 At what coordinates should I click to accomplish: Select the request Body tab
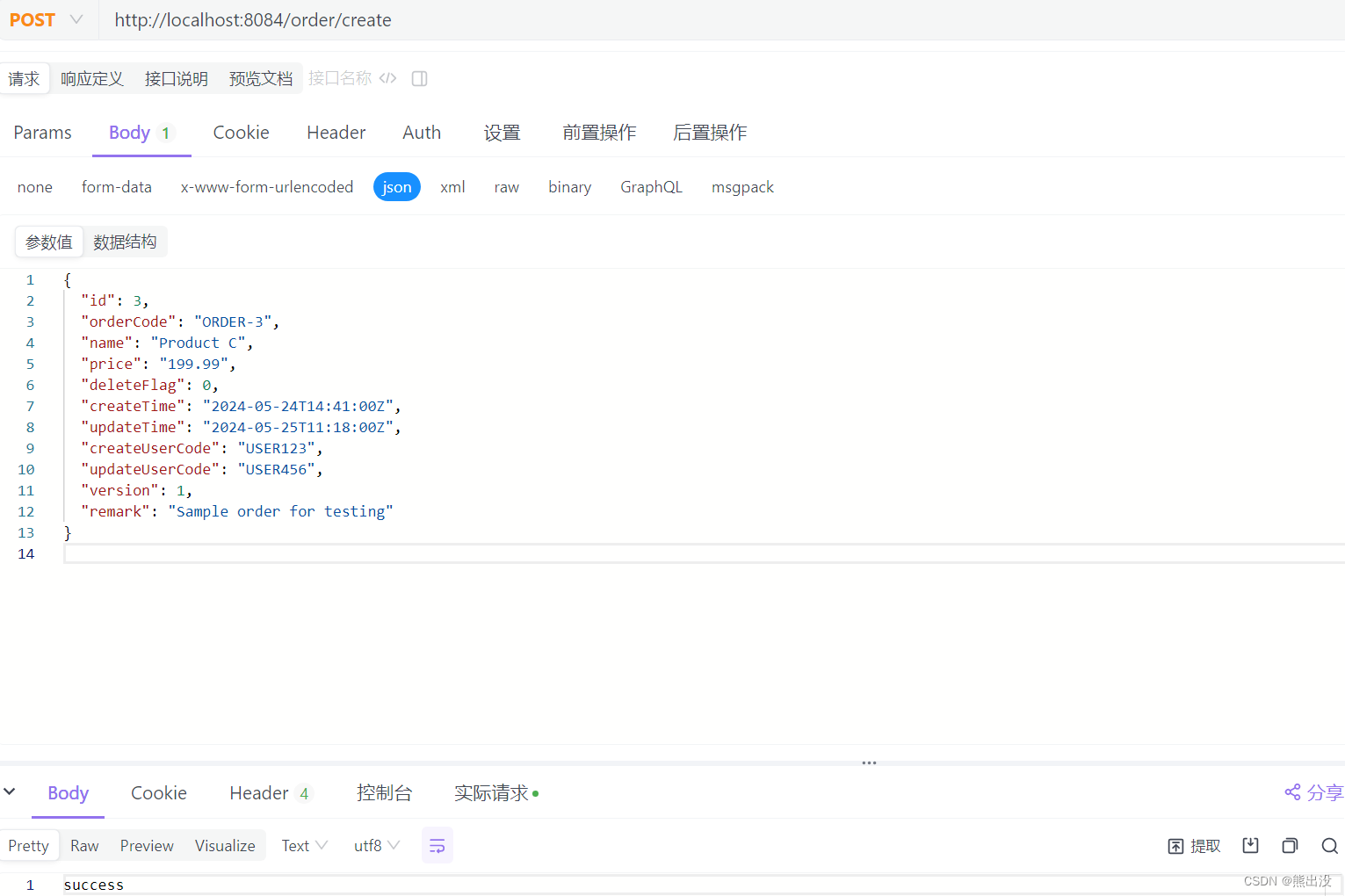click(141, 133)
